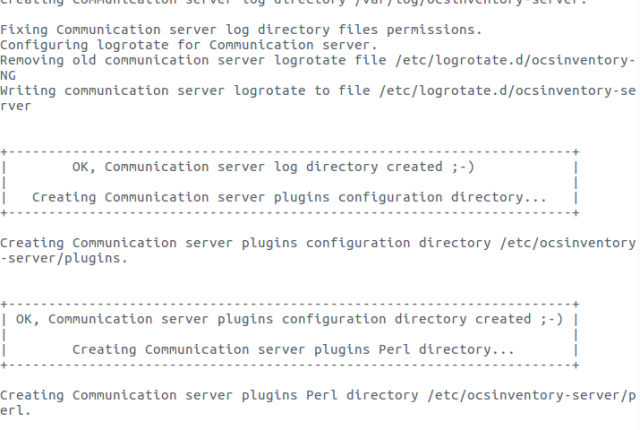Viewport: 640px width, 430px height.
Task: Click 'Creating Communication server plugins Perl directory...' box text
Action: pos(293,350)
